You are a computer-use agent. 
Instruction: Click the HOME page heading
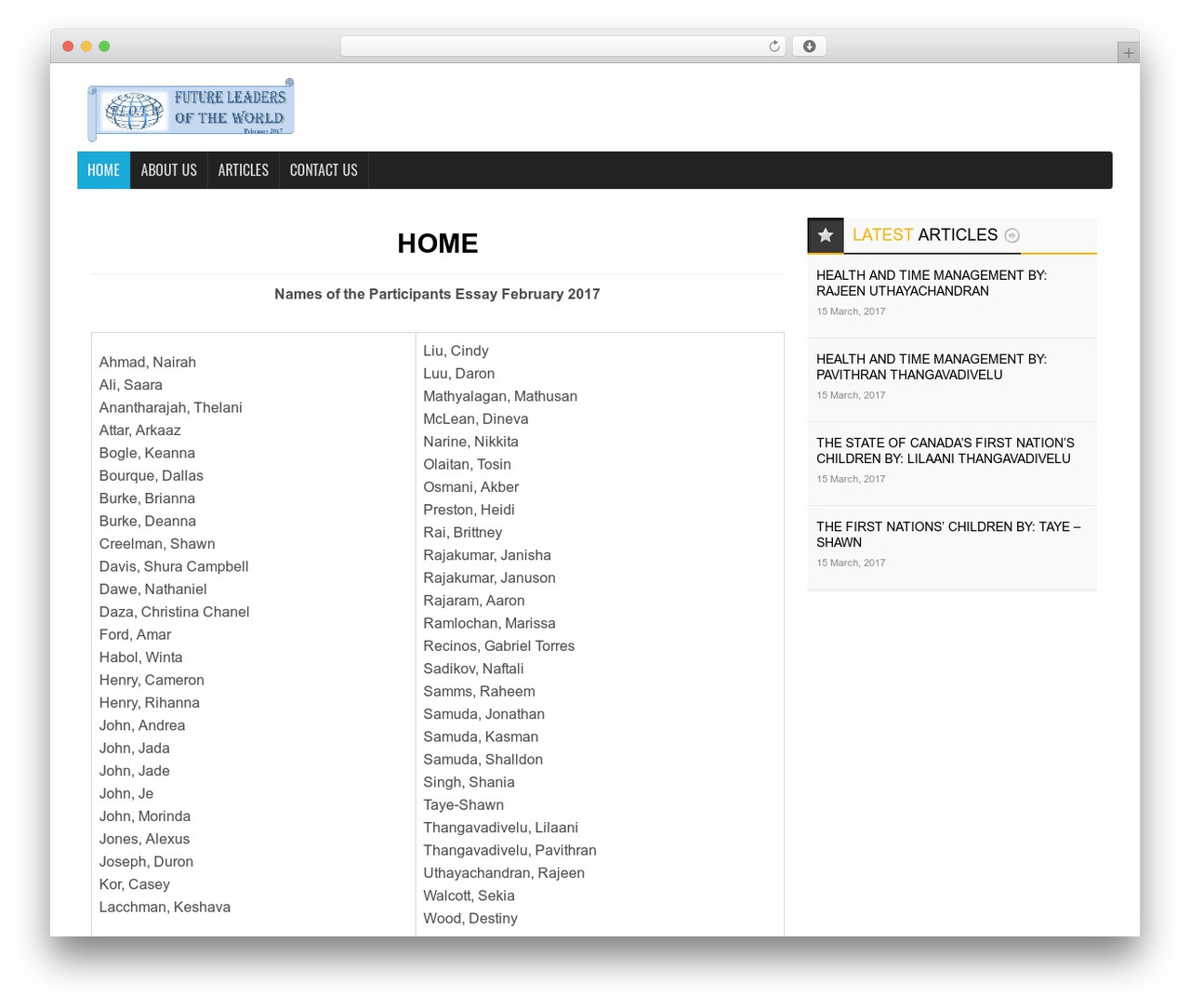tap(437, 243)
